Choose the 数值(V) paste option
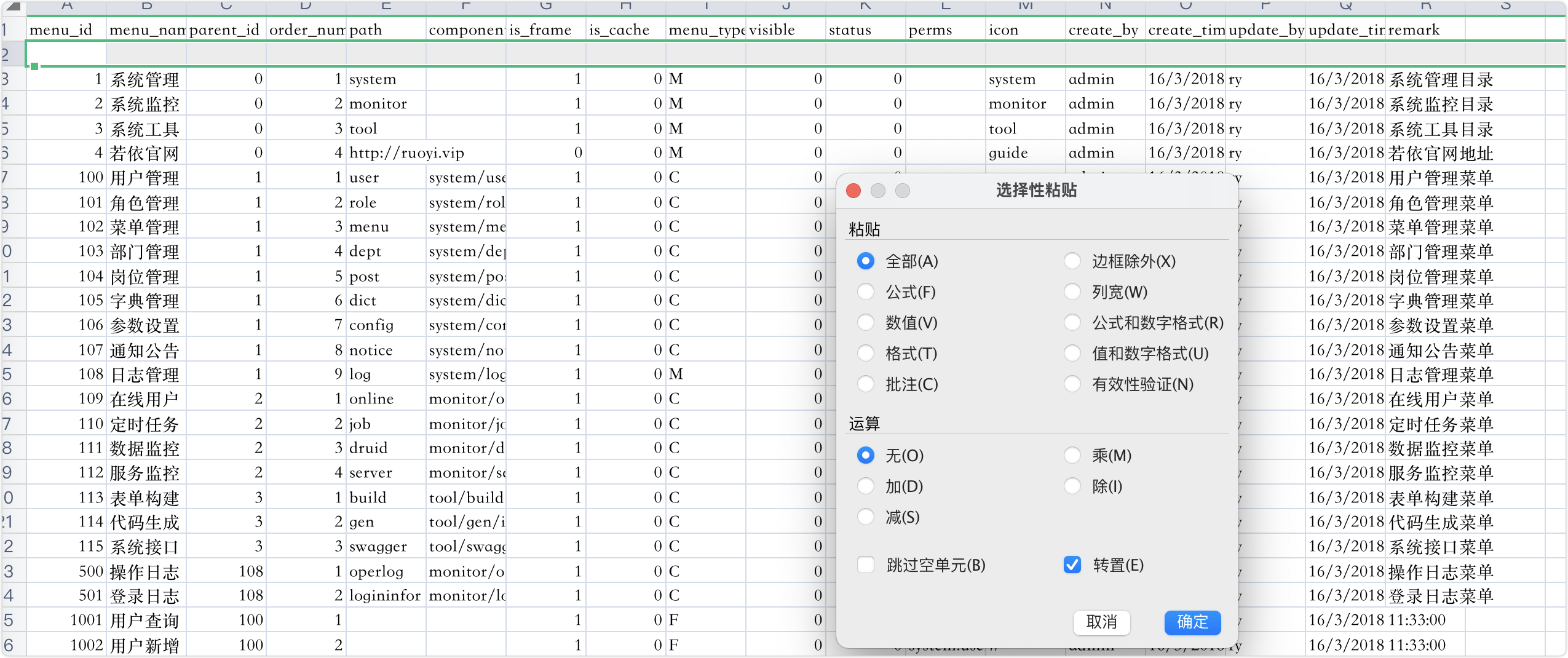This screenshot has height=658, width=1568. pyautogui.click(x=865, y=322)
